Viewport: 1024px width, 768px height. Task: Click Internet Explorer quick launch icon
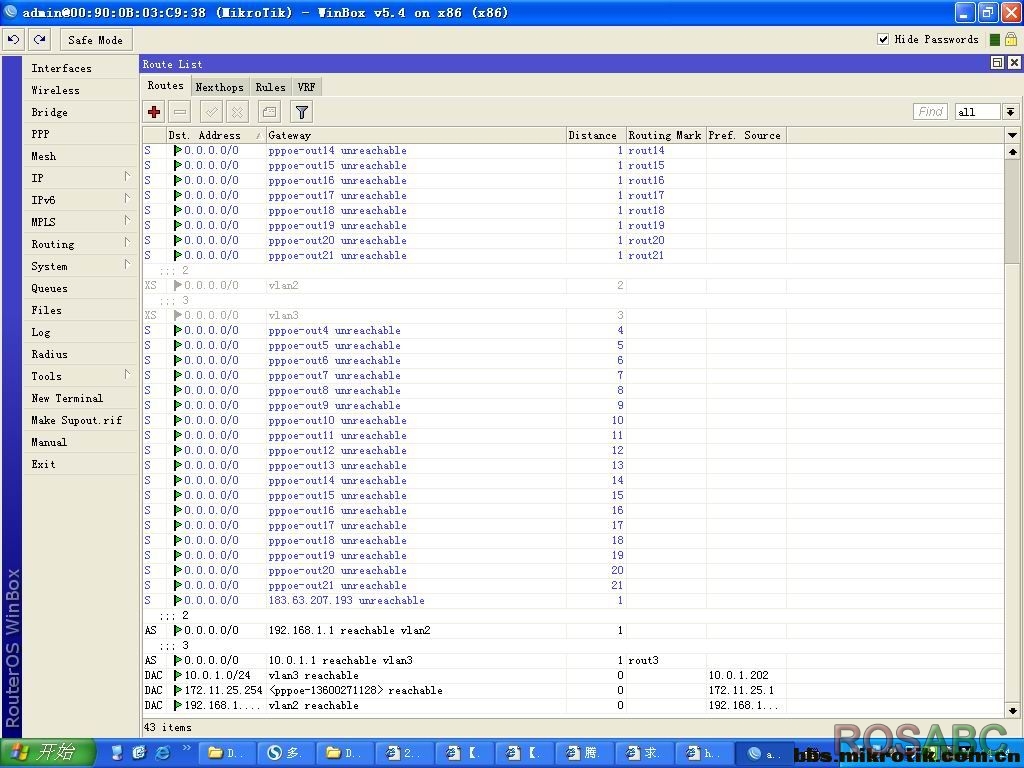tap(162, 753)
